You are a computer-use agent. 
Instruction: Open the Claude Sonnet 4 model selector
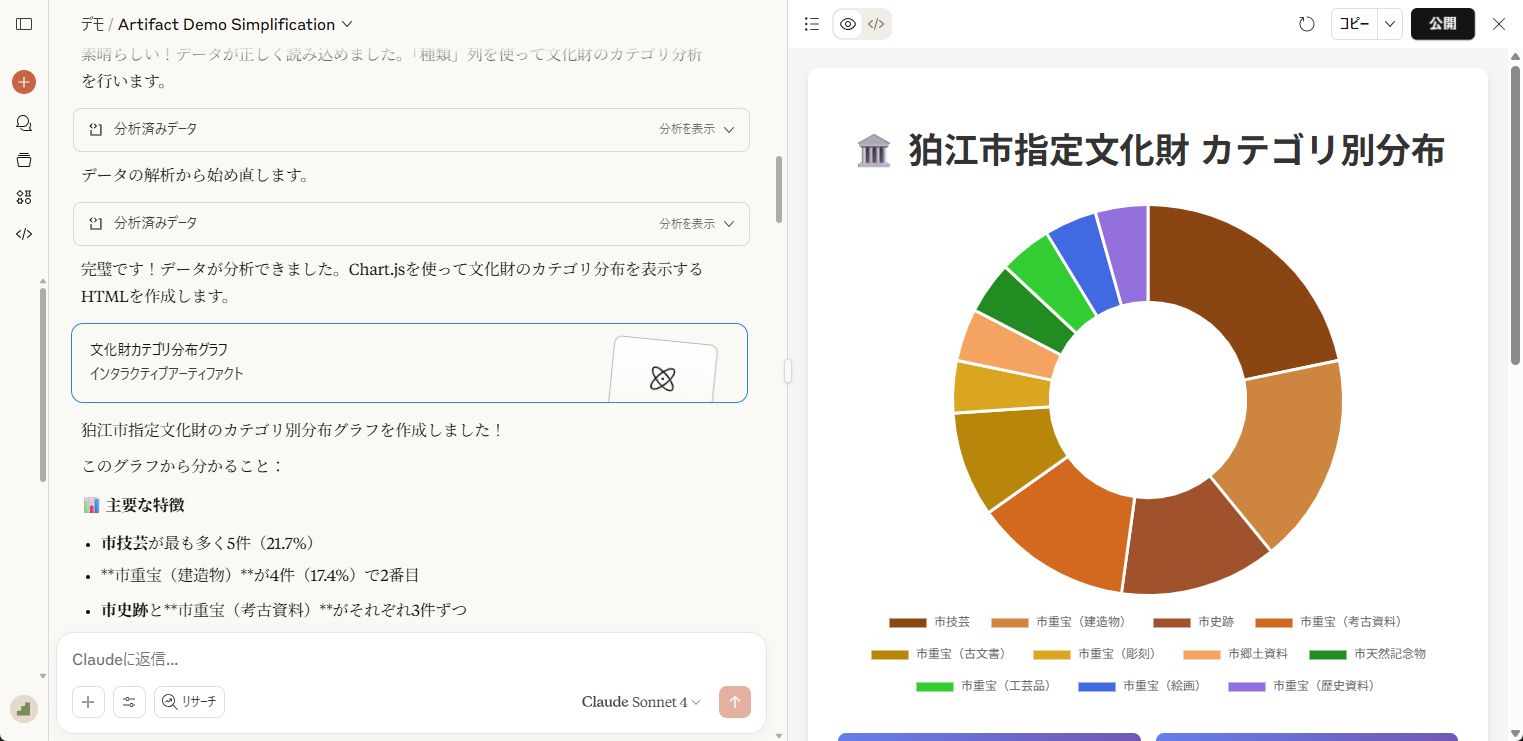(641, 702)
